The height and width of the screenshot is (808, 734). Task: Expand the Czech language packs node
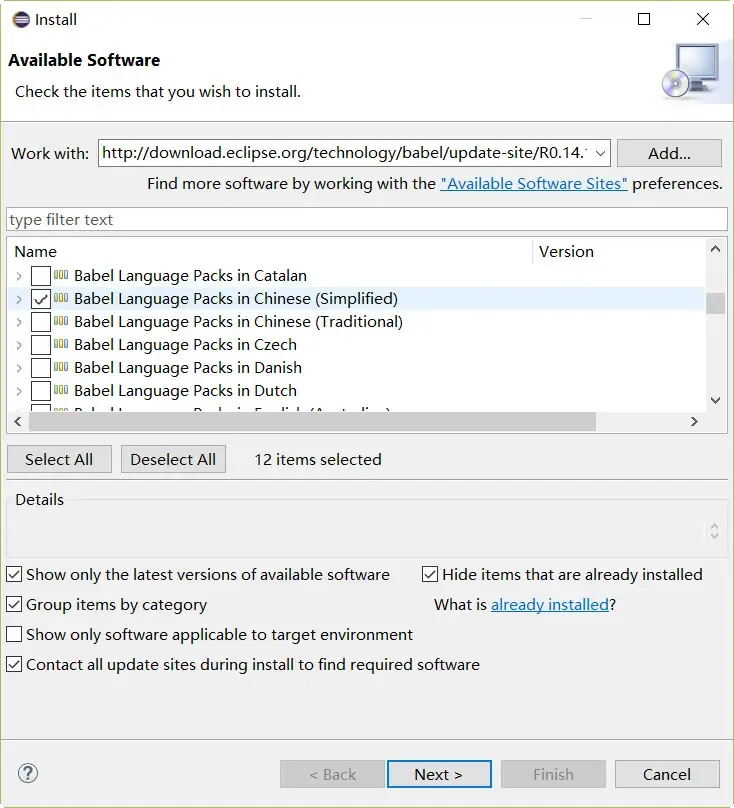point(19,345)
